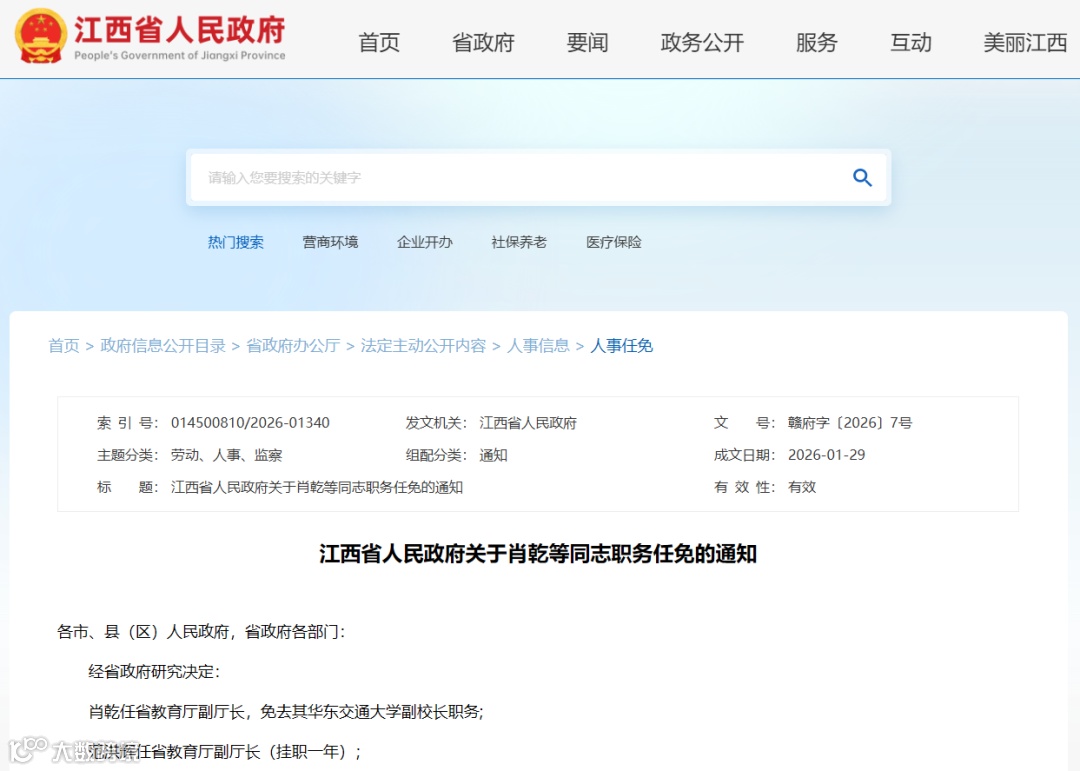Select the 企业开办 hot search term
The width and height of the screenshot is (1080, 771).
pos(424,242)
